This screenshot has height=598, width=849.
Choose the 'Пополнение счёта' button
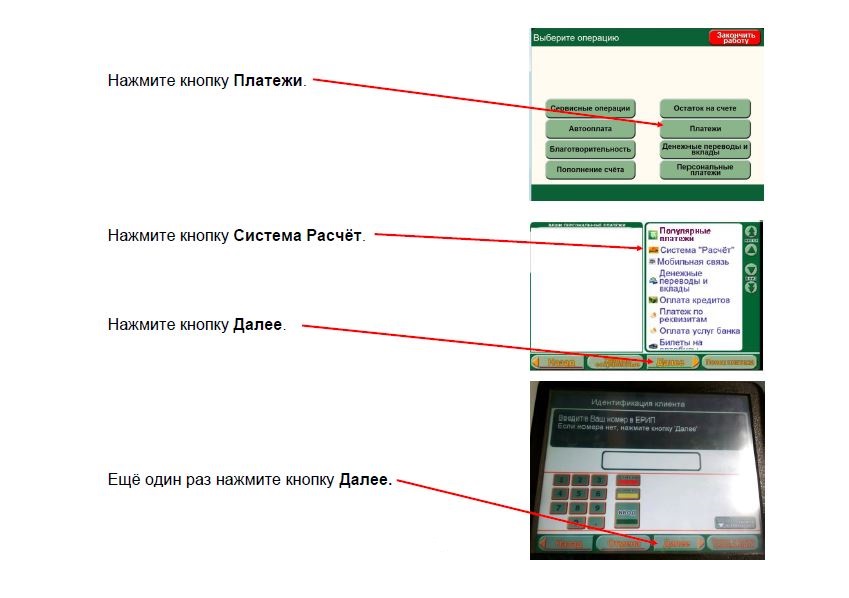tap(590, 170)
